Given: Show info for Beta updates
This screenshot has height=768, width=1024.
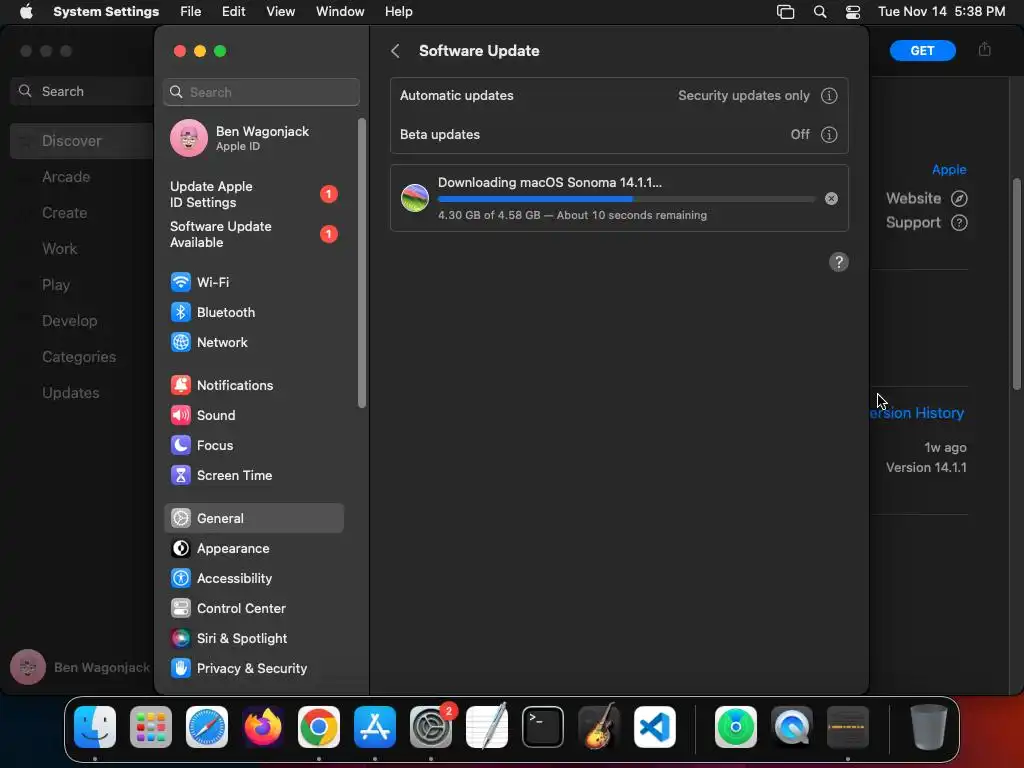Looking at the screenshot, I should tap(829, 135).
